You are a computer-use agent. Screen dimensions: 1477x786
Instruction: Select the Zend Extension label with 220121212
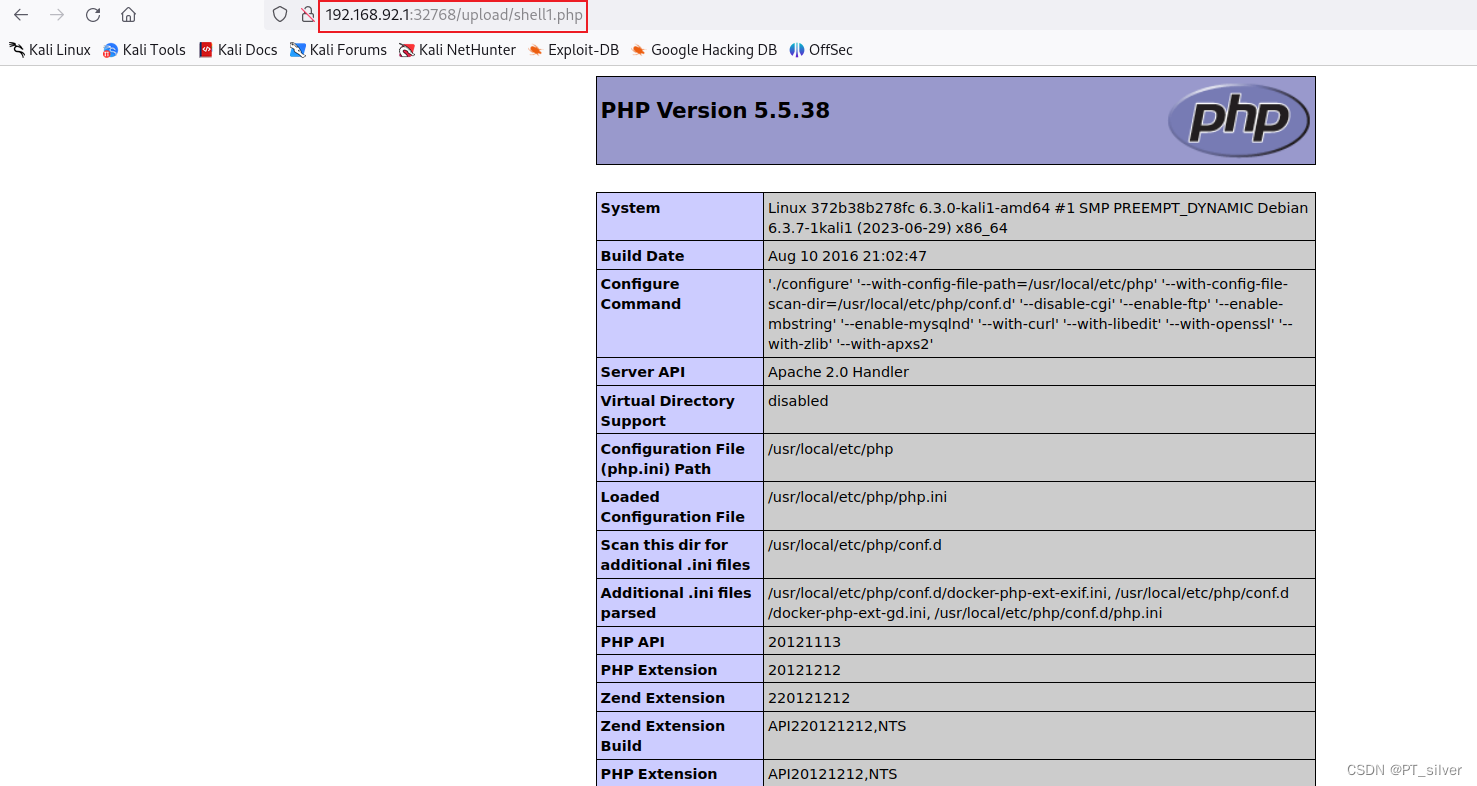(662, 698)
